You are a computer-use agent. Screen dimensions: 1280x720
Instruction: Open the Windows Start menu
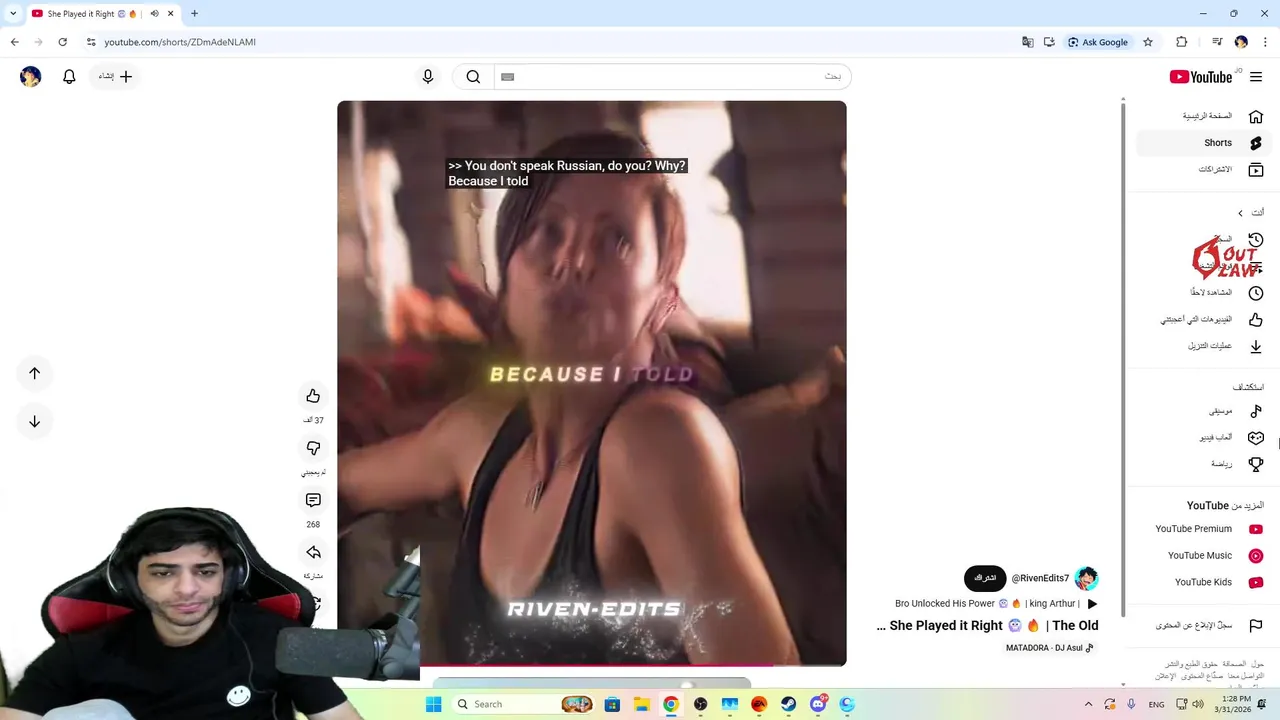tap(433, 704)
